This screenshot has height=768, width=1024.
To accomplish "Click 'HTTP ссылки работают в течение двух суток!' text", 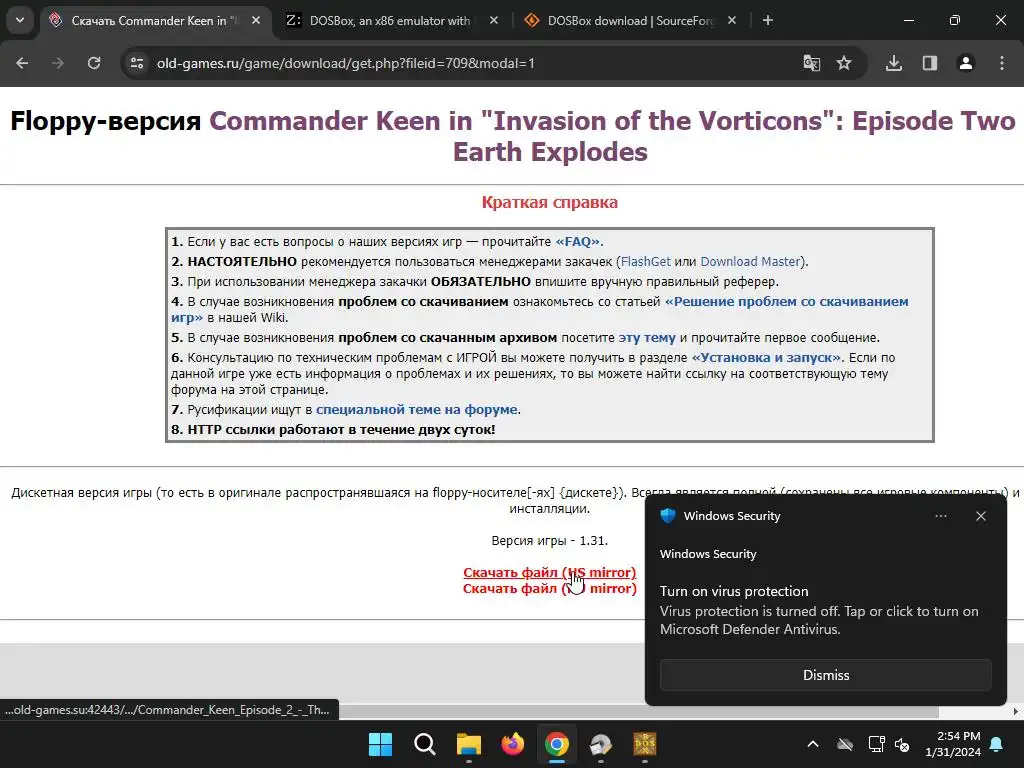I will pos(341,430).
